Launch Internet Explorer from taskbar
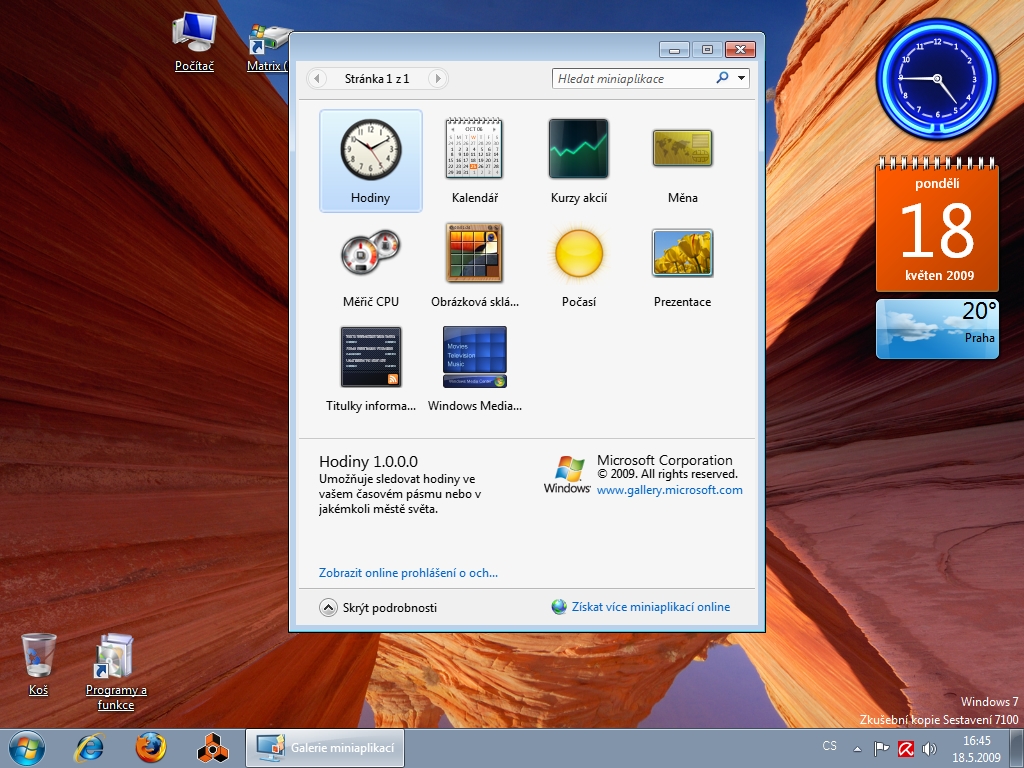1024x768 pixels. pyautogui.click(x=89, y=748)
